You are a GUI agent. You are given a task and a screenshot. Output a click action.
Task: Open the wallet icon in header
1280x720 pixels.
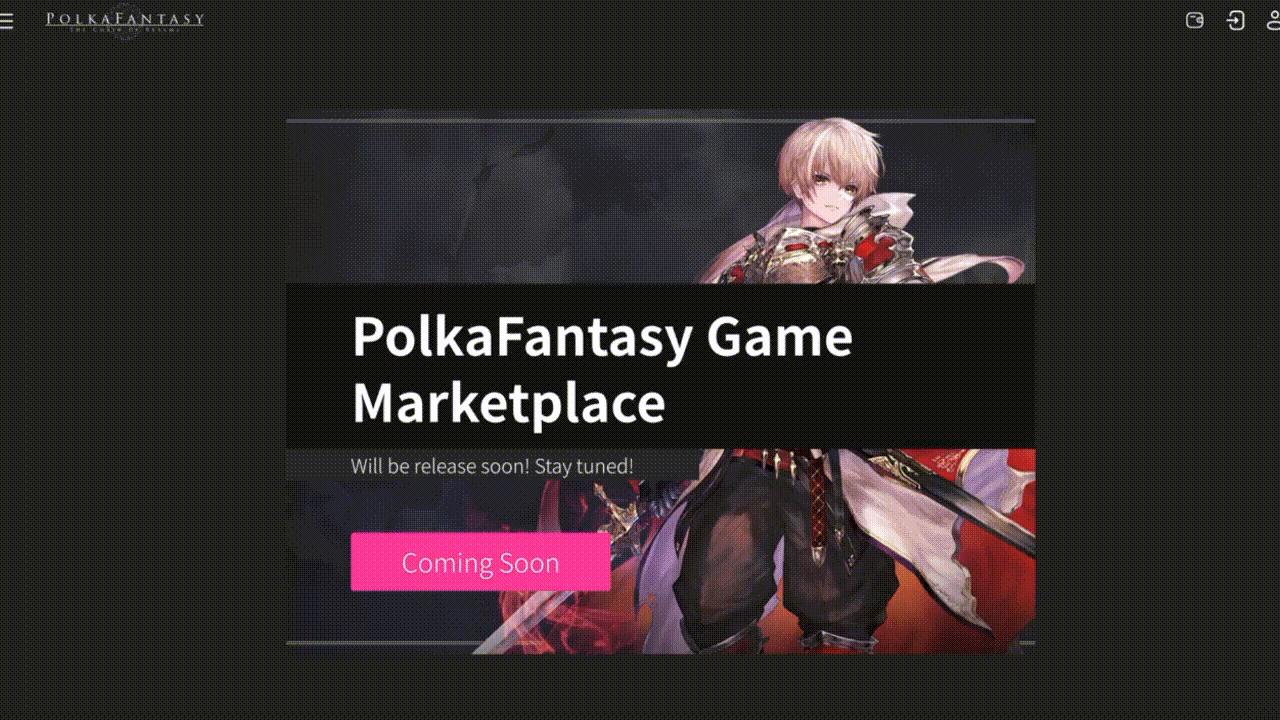coord(1194,20)
